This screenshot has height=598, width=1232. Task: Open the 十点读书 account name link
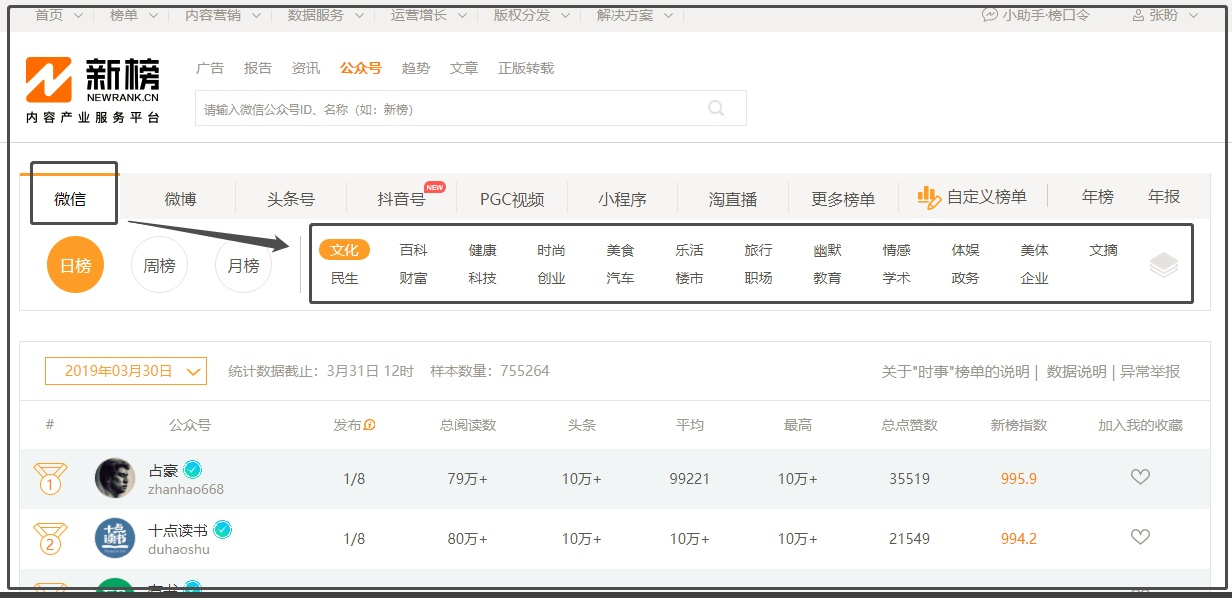click(x=178, y=530)
